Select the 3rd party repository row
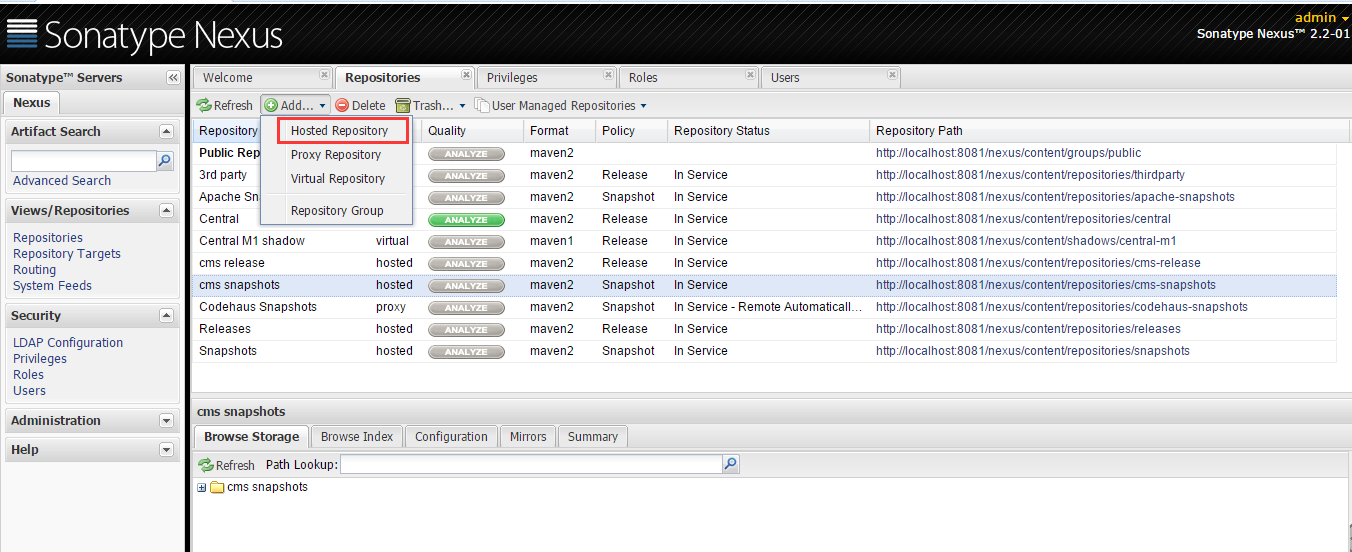 [x=764, y=175]
